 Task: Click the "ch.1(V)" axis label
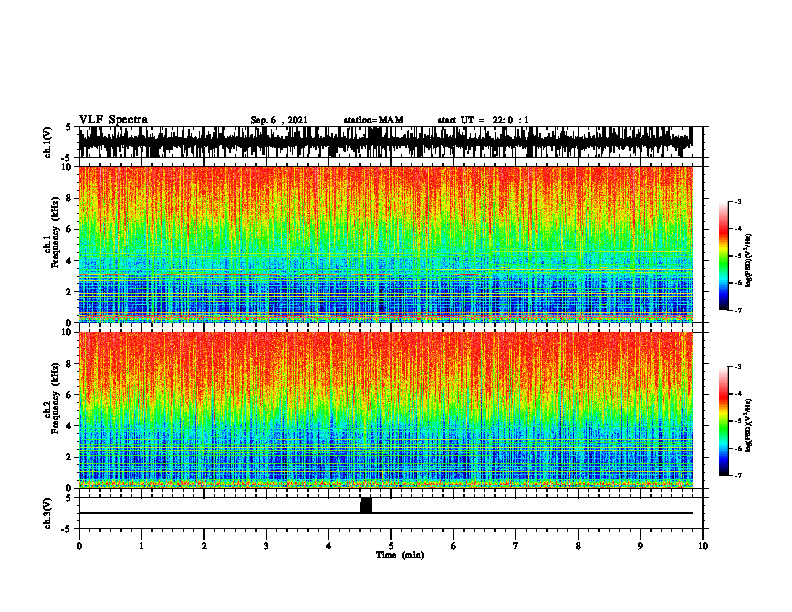pyautogui.click(x=48, y=142)
